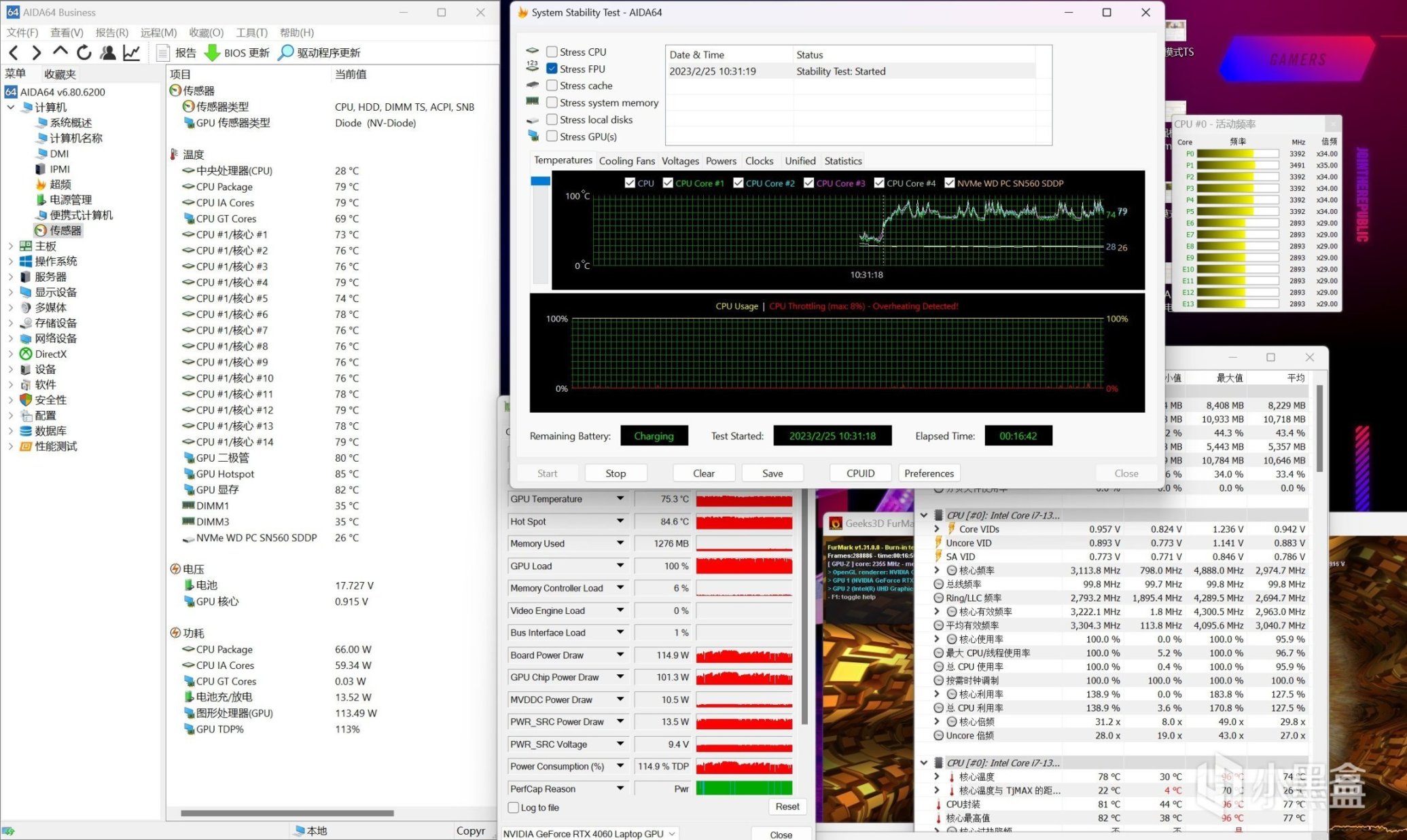Click the user favorites toolbar icon

click(x=107, y=52)
